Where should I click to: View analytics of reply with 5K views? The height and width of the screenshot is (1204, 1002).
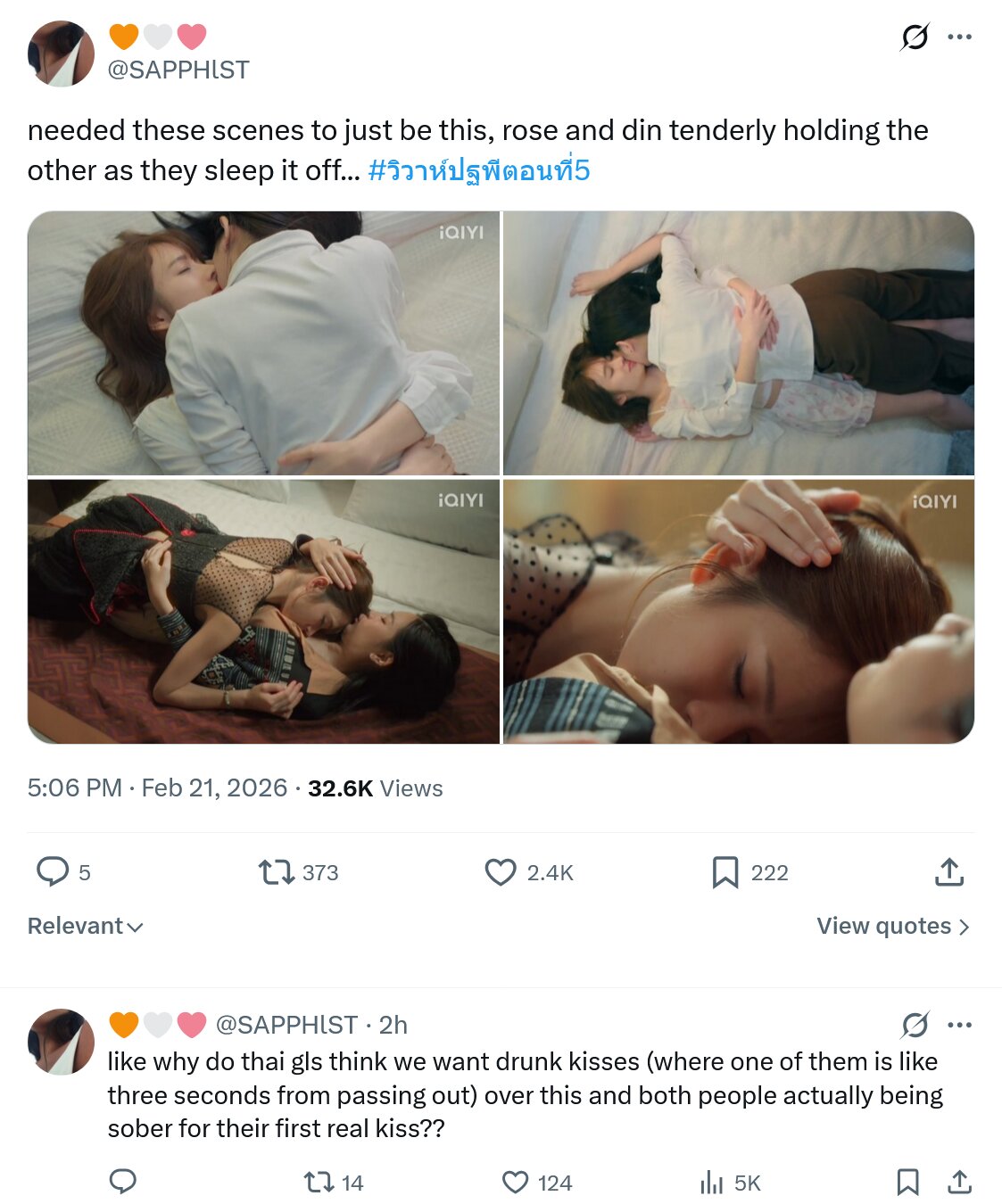coord(713,1183)
